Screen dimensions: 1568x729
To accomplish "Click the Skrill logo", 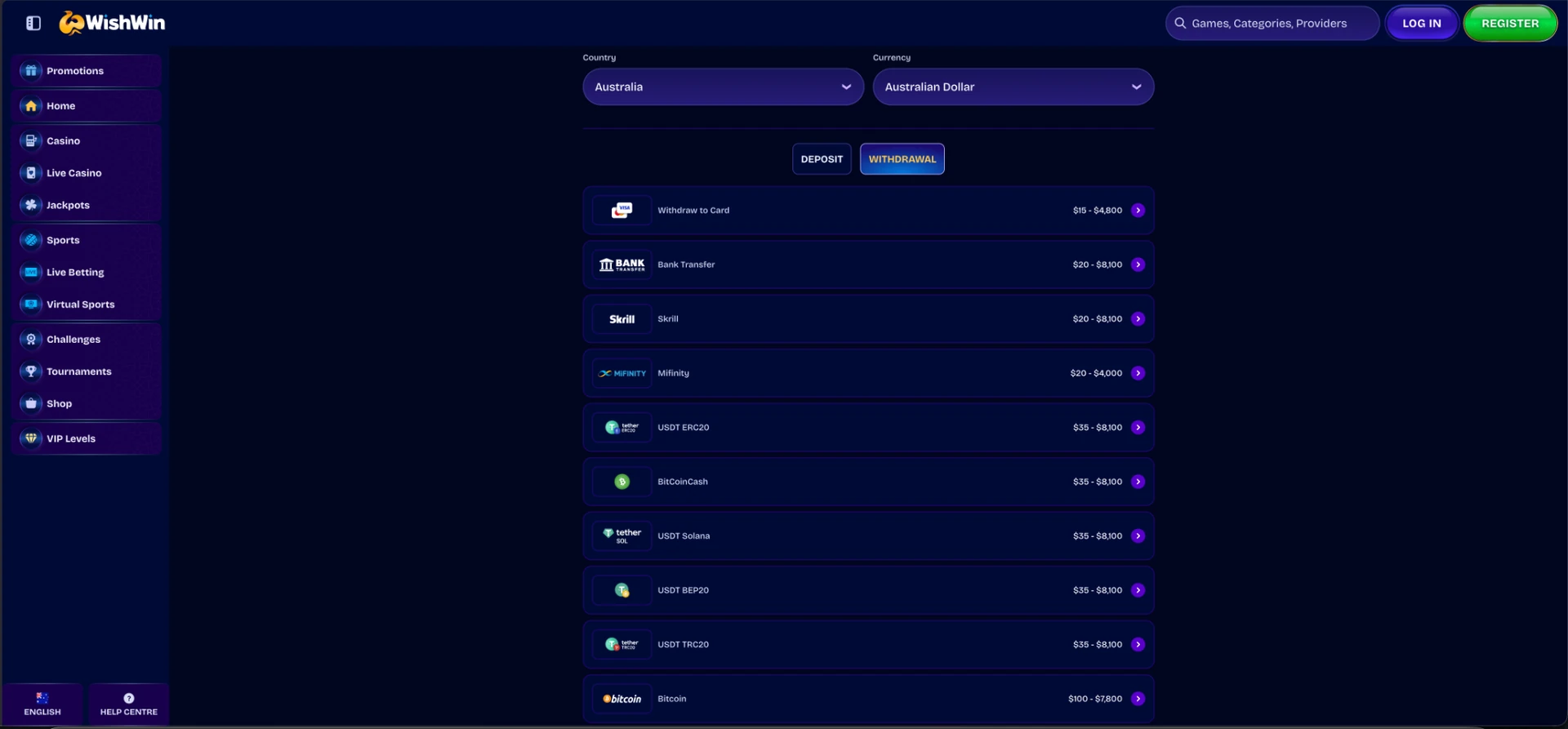I will coord(622,319).
